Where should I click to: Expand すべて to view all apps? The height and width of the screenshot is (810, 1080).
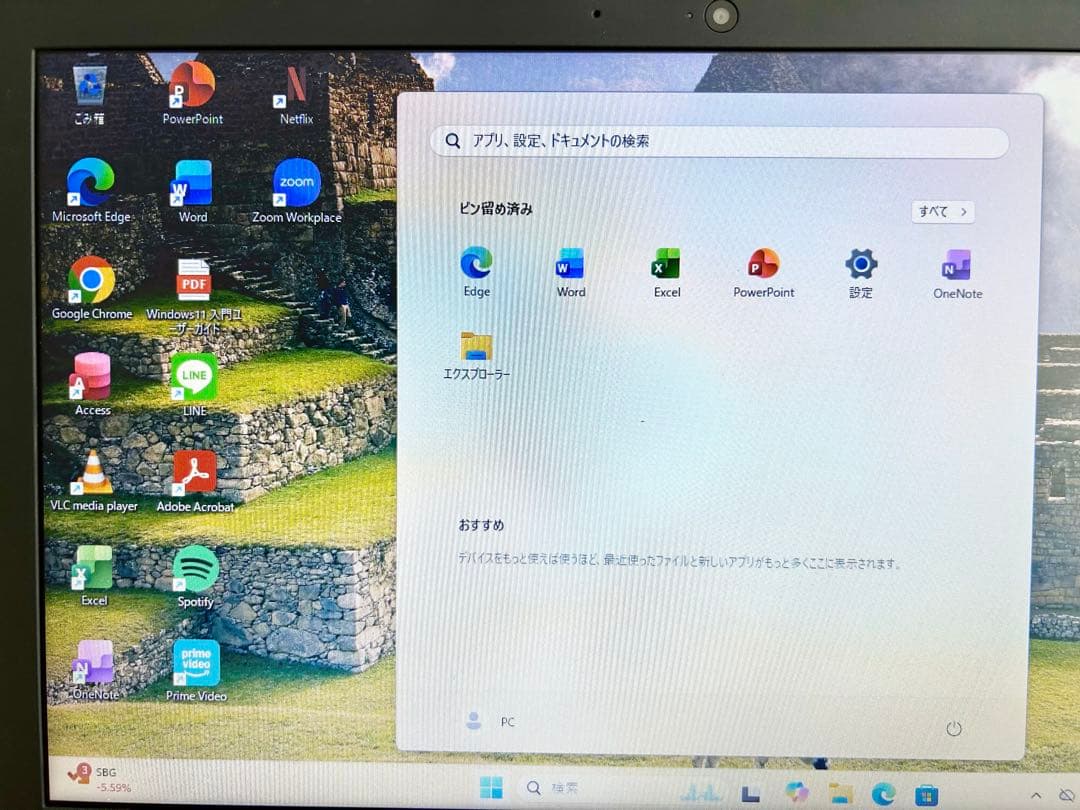[941, 211]
